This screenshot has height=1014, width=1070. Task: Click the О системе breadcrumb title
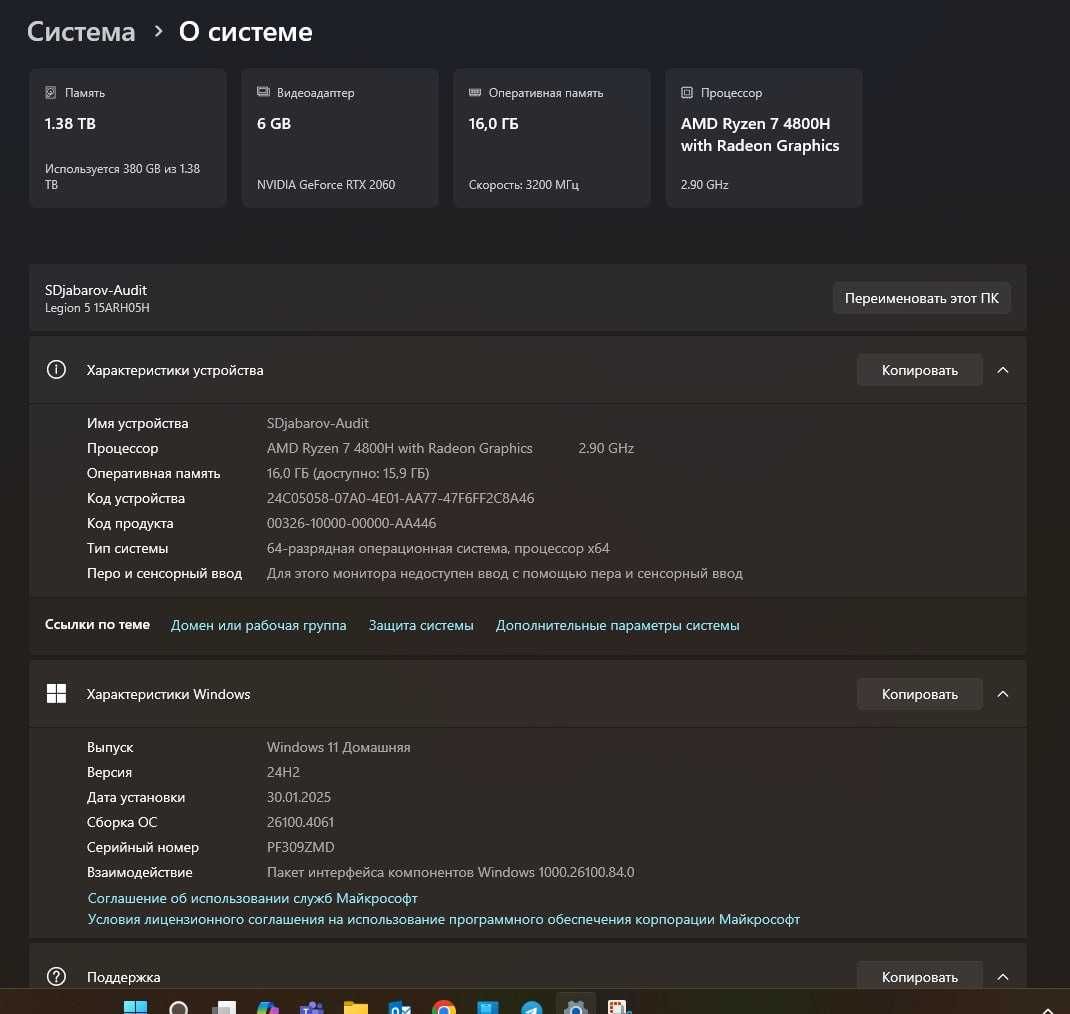tap(246, 32)
